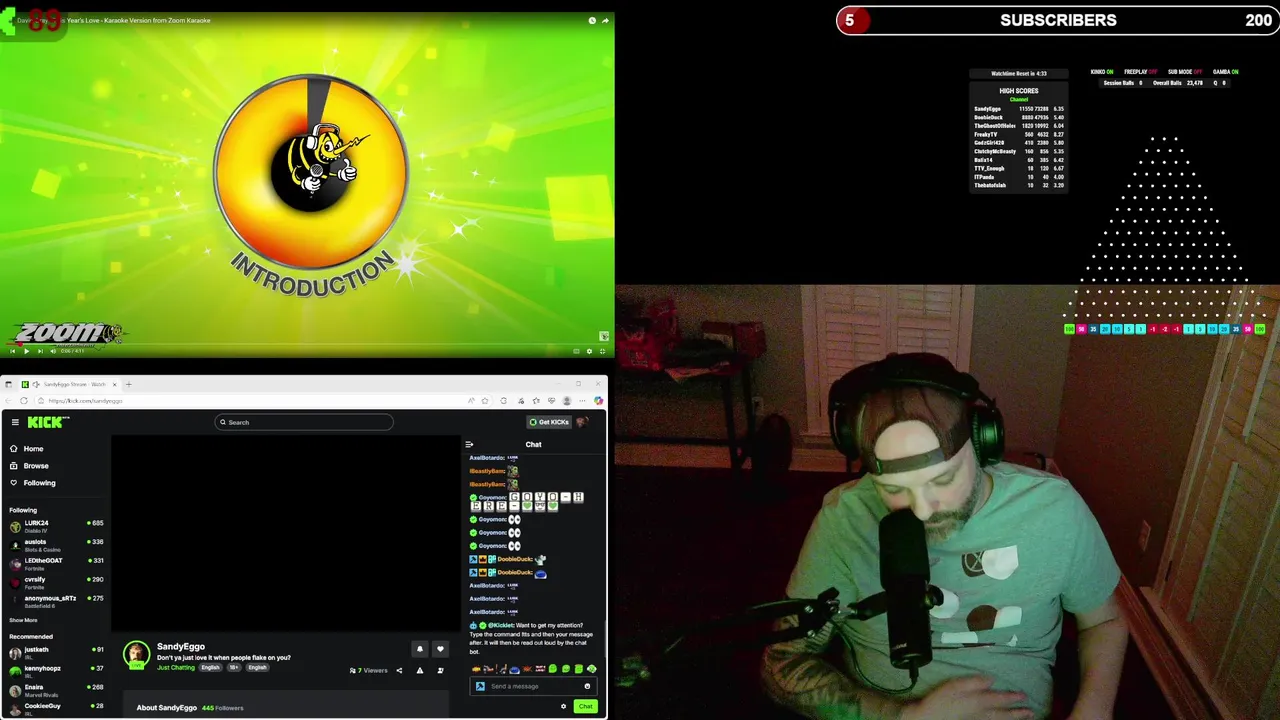Open justketh recommended channel
The width and height of the screenshot is (1280, 720).
tap(56, 653)
